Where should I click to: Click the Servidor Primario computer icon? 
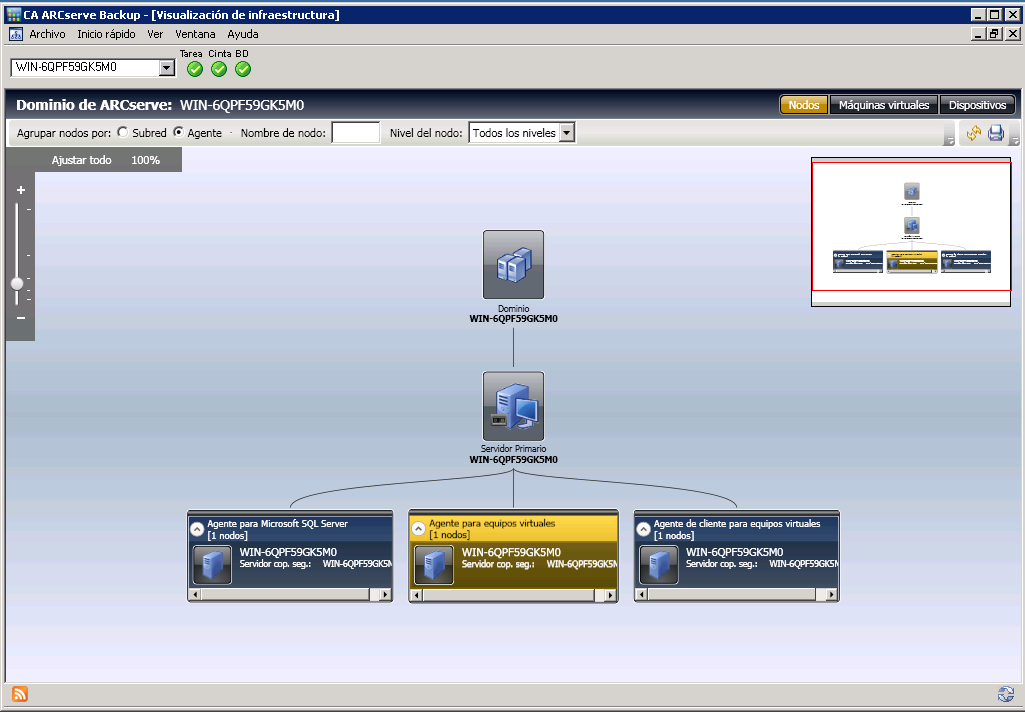pos(513,406)
